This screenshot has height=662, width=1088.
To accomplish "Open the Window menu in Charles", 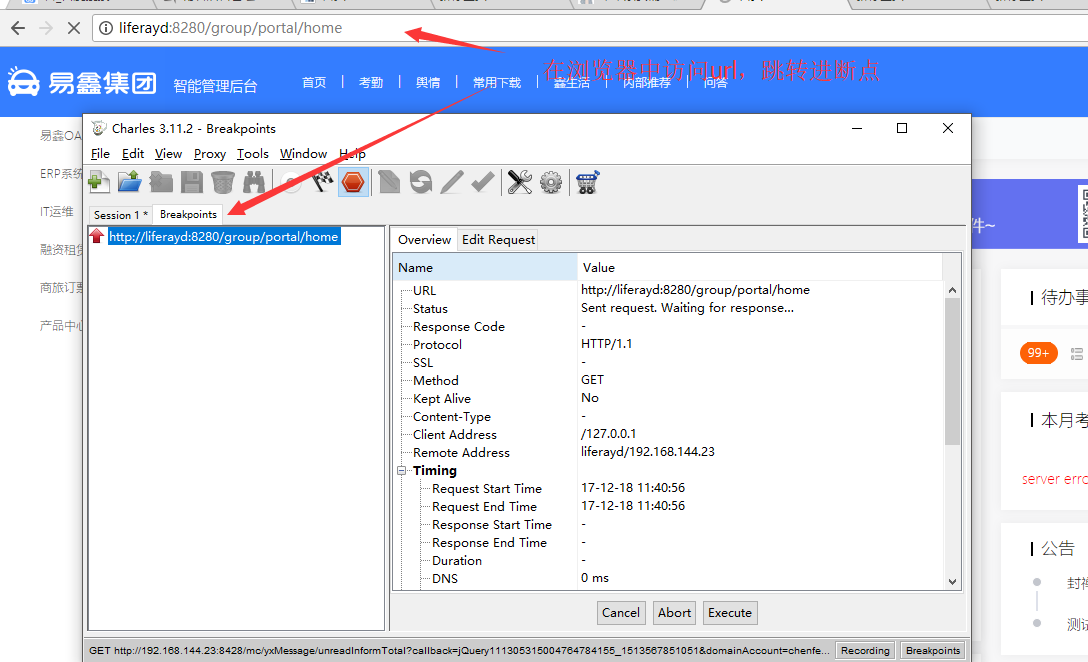I will pyautogui.click(x=303, y=153).
